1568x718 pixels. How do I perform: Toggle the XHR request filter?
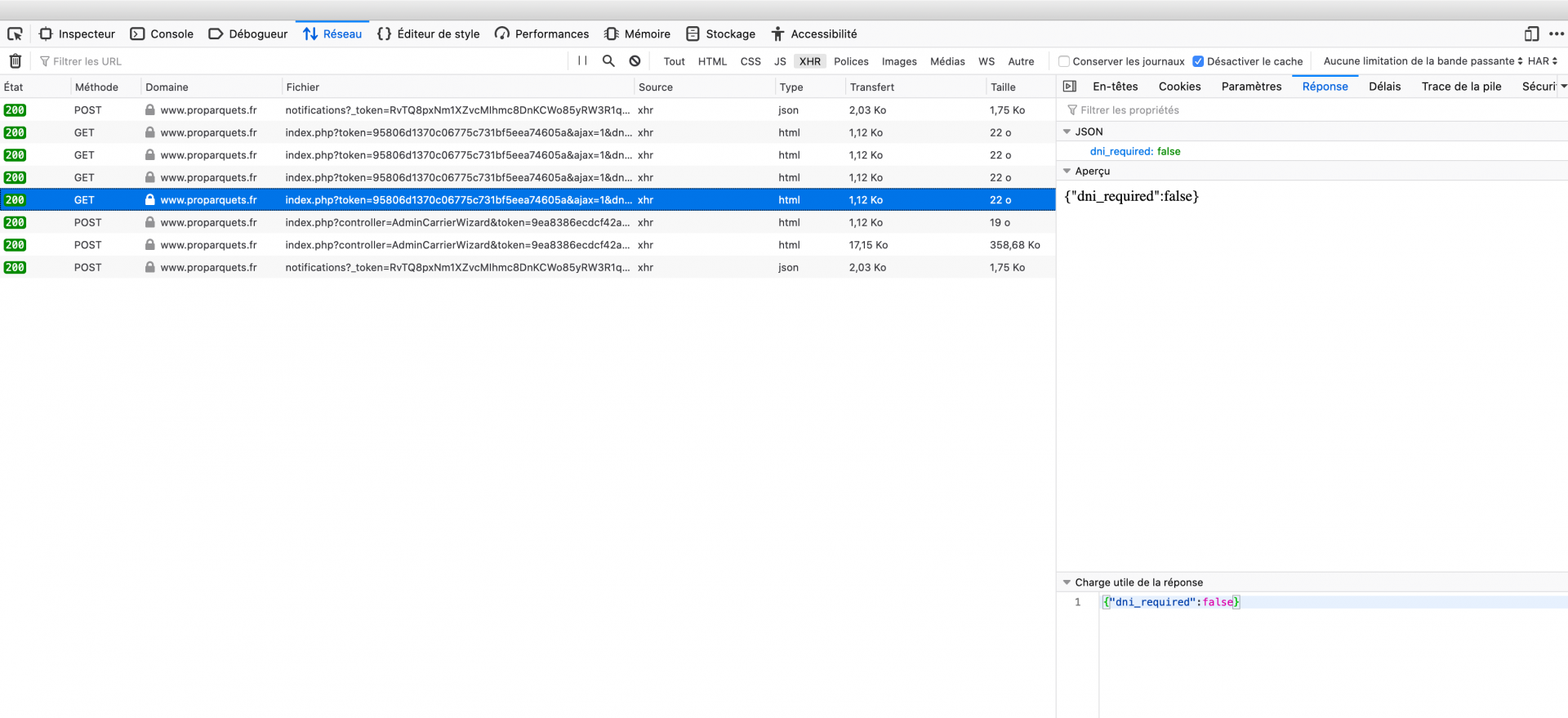810,61
